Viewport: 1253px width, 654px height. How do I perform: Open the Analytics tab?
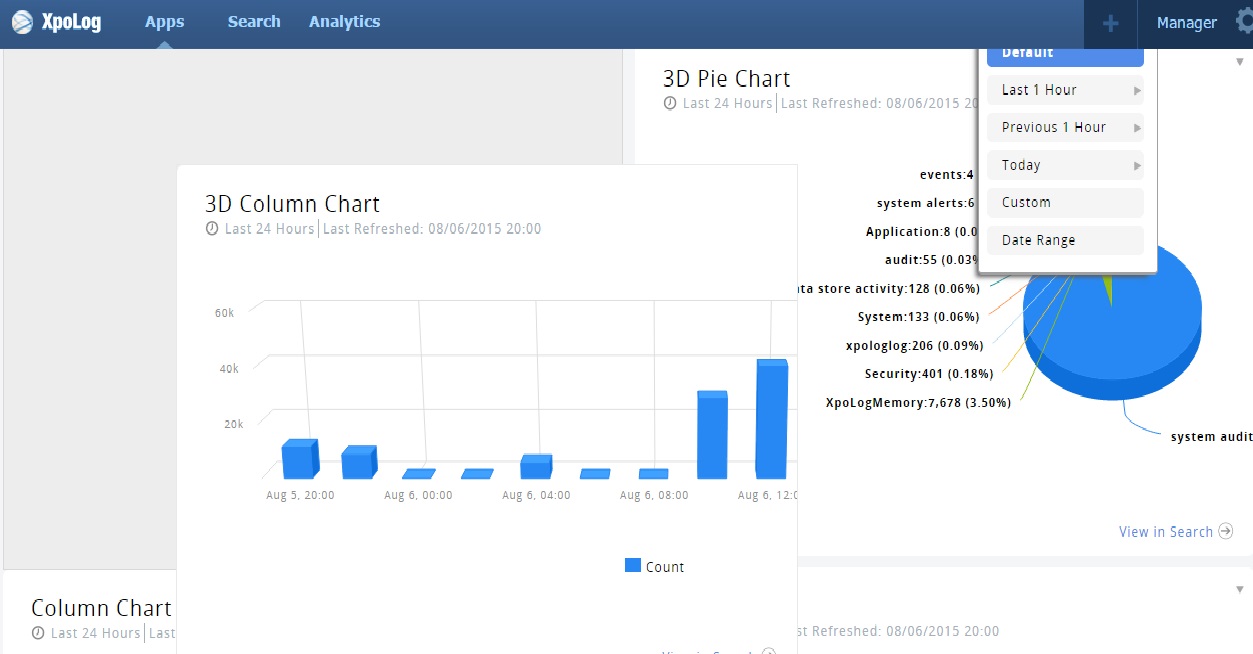pyautogui.click(x=344, y=22)
